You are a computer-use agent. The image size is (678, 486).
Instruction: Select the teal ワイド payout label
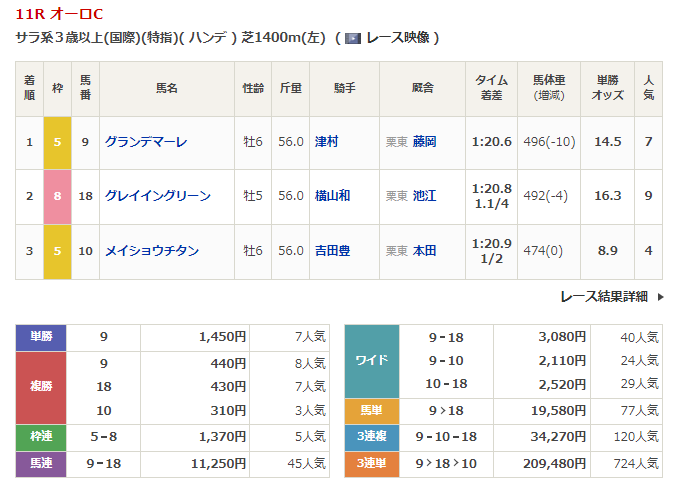tap(371, 360)
